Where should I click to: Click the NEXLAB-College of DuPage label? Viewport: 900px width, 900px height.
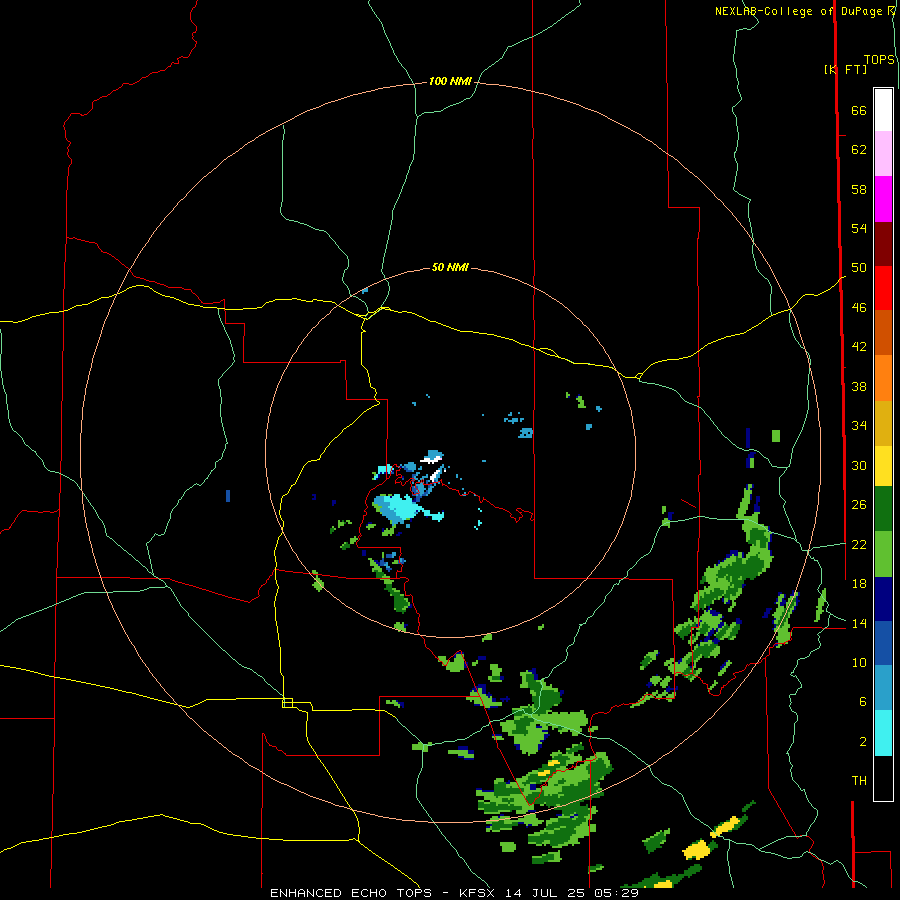(800, 11)
